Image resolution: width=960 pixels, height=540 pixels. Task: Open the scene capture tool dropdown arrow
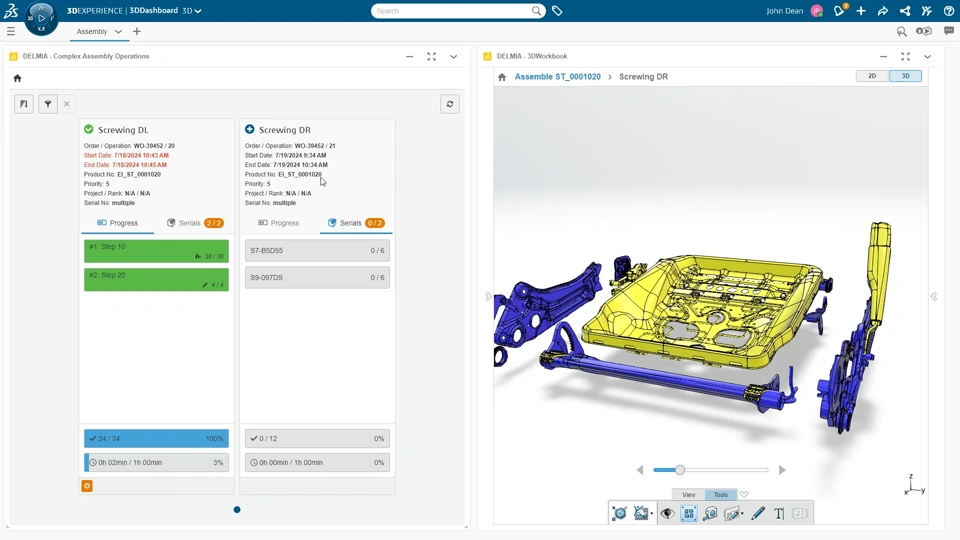pos(652,514)
